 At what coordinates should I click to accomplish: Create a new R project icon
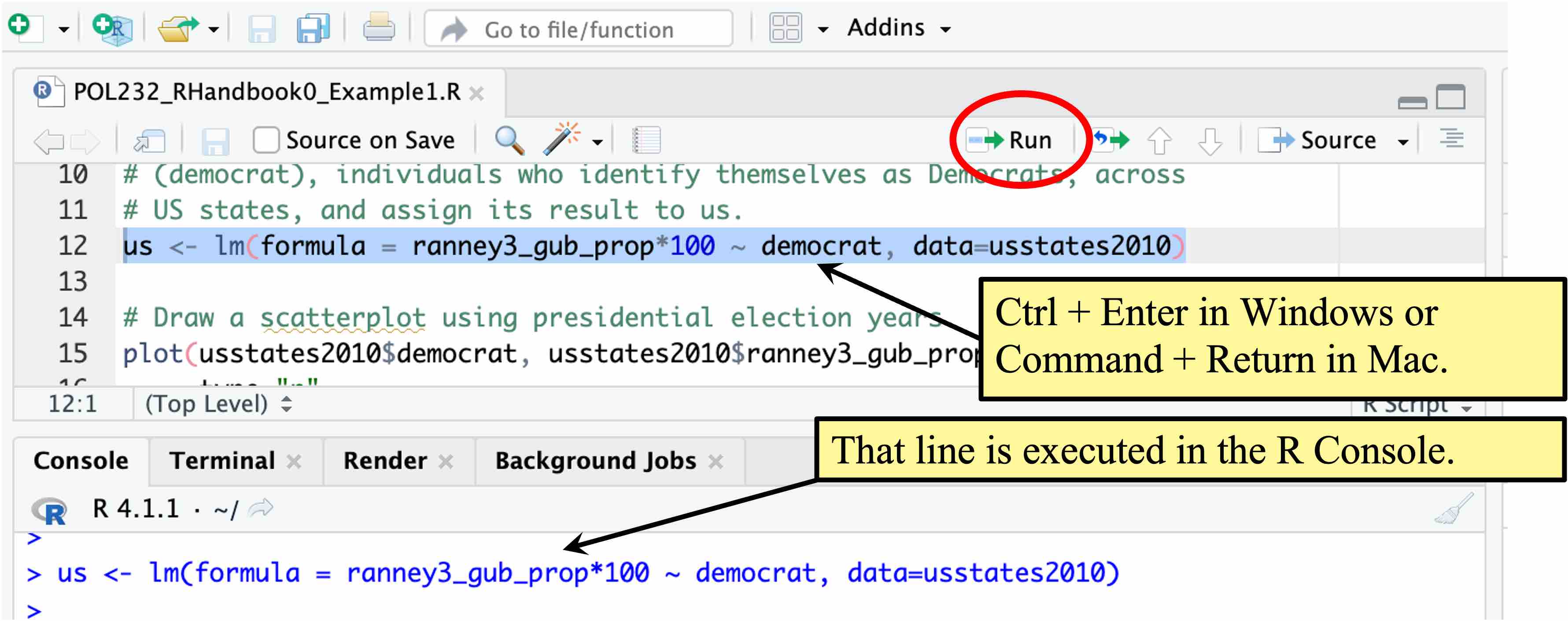tap(112, 29)
